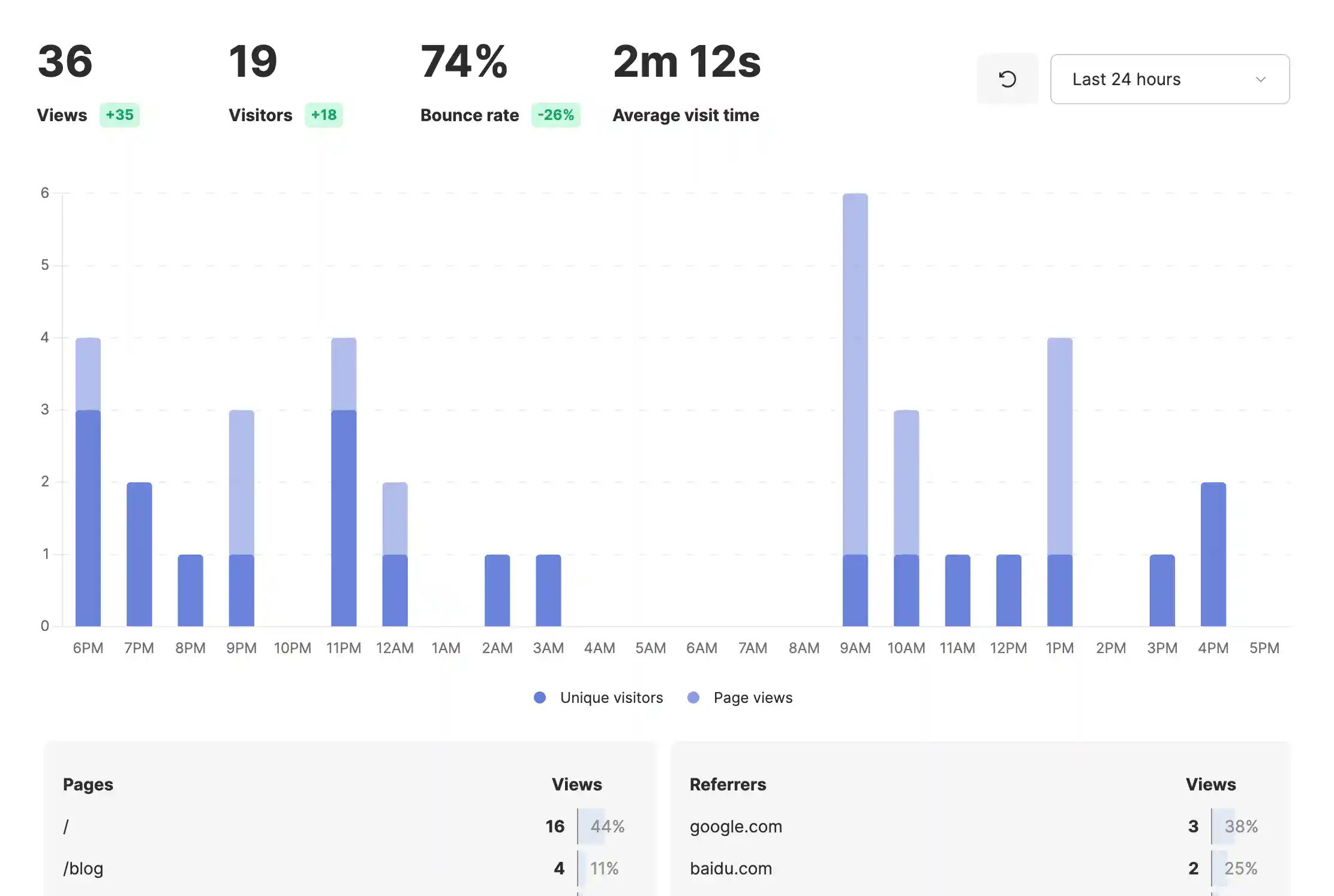Click the 6PM bar on the chart
Viewport: 1334px width, 896px height.
(x=88, y=480)
